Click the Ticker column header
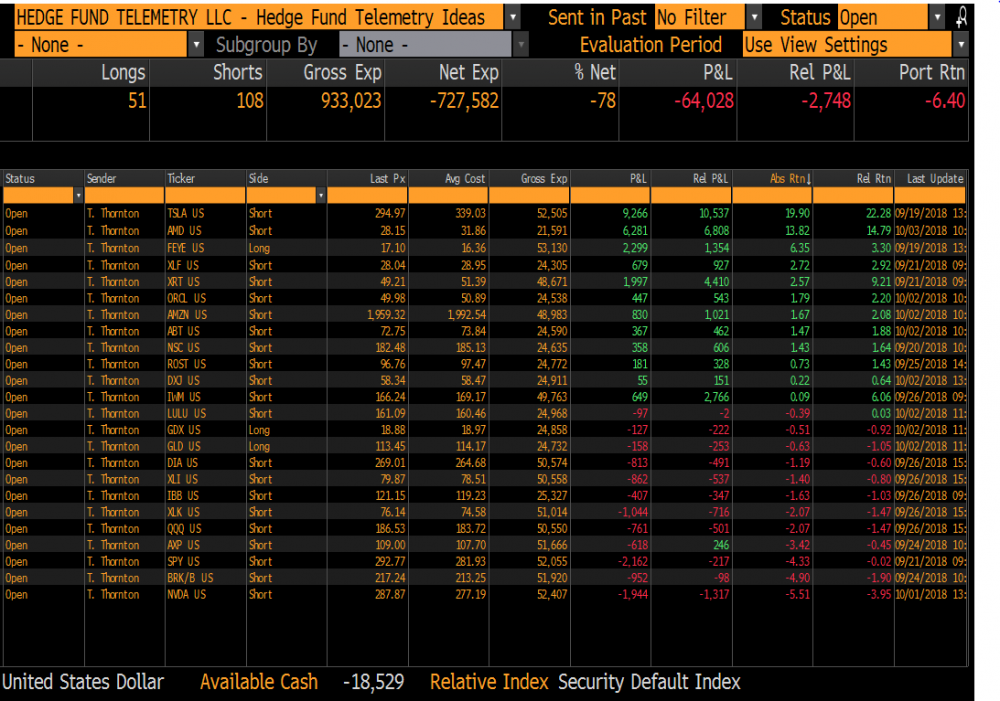 [180, 179]
